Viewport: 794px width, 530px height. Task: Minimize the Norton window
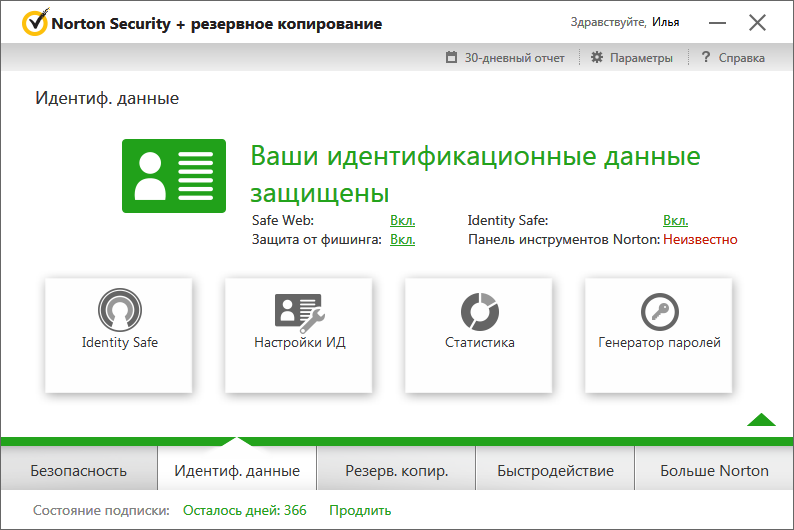pos(717,22)
